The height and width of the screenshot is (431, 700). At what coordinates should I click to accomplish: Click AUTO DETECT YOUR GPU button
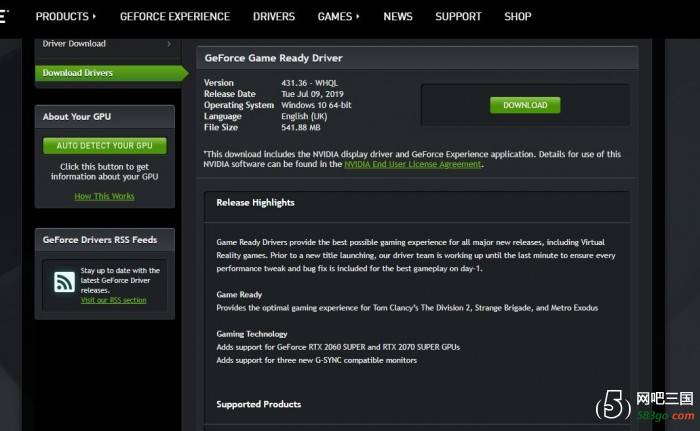click(104, 146)
